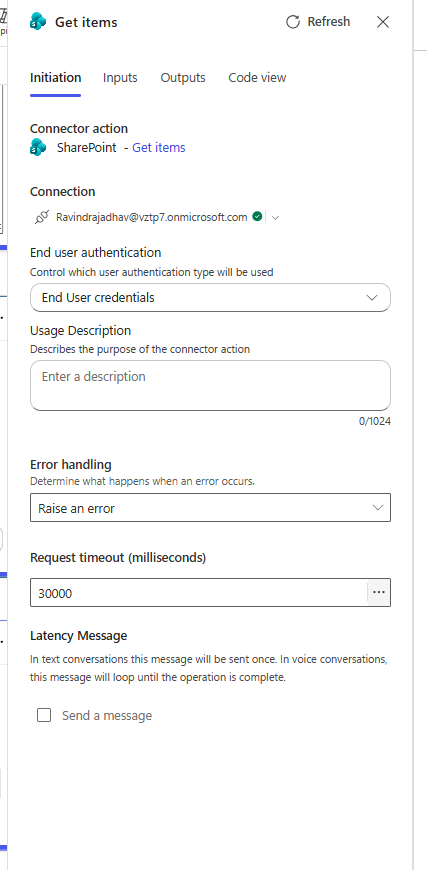Click the Refresh button label
This screenshot has width=427, height=870.
[329, 22]
